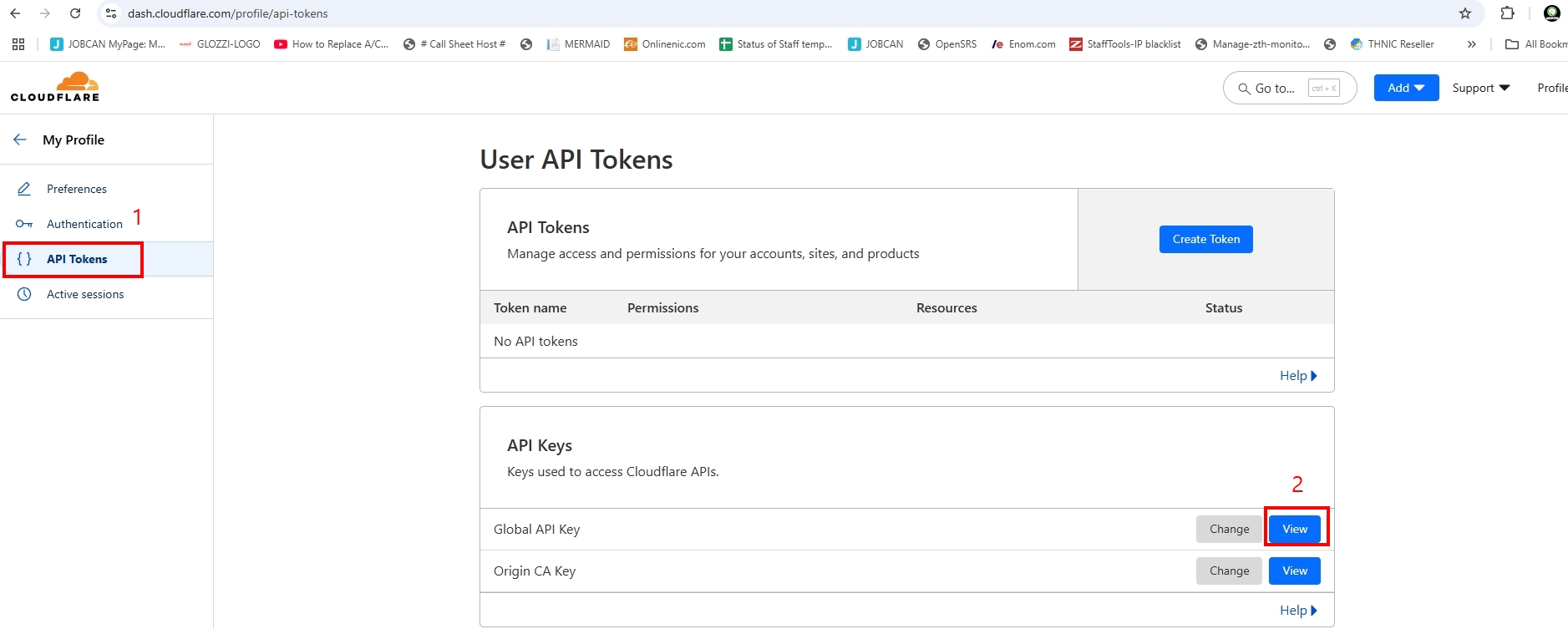The image size is (1568, 629).
Task: Go back using browser back arrow
Action: (15, 13)
